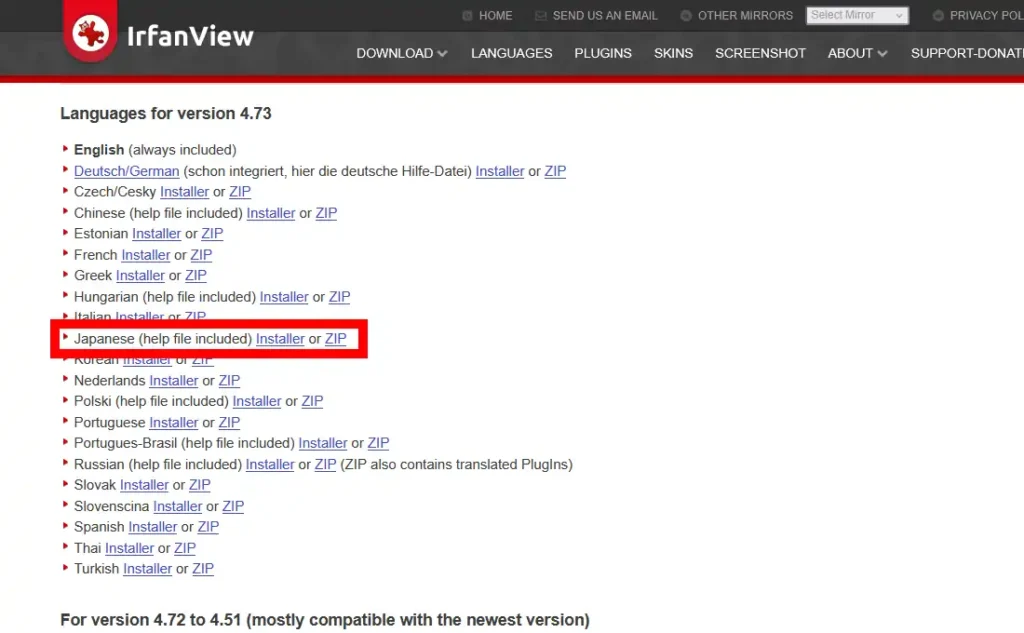Click the ZIP link for Russian
The image size is (1024, 633).
tap(325, 464)
